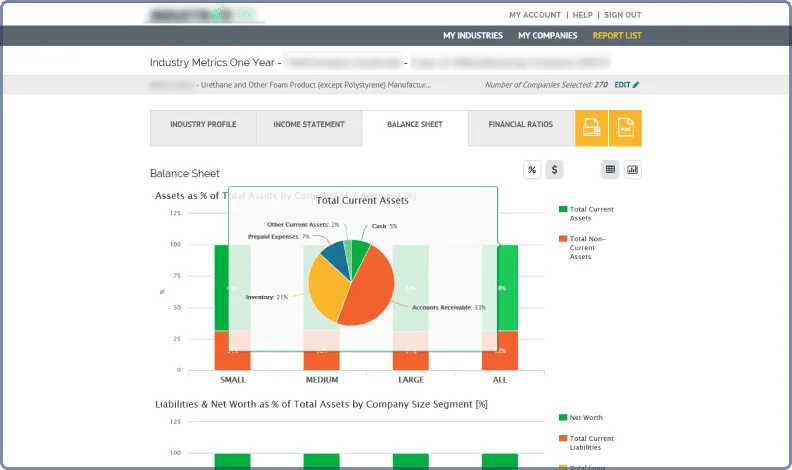Click the blurred site logo
The width and height of the screenshot is (792, 470).
tap(204, 15)
